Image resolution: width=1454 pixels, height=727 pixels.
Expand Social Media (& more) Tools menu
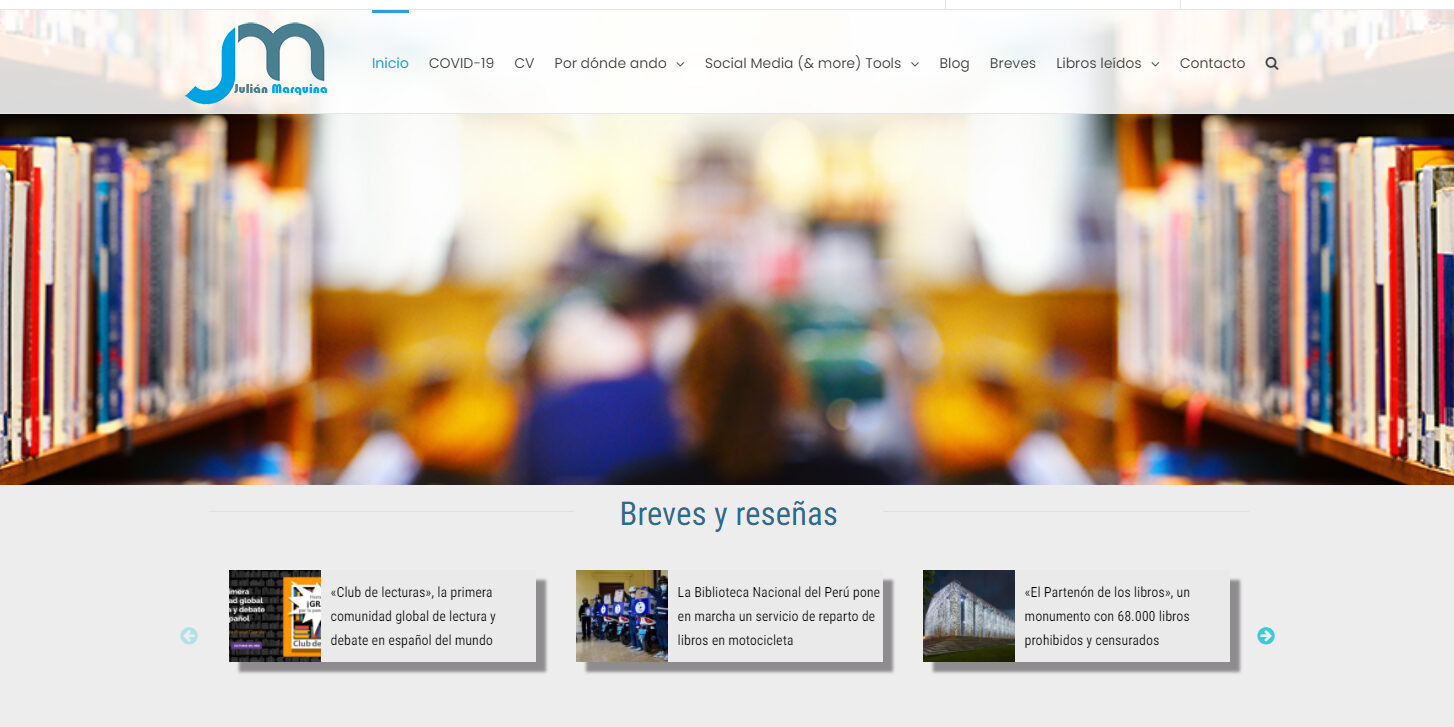click(811, 63)
